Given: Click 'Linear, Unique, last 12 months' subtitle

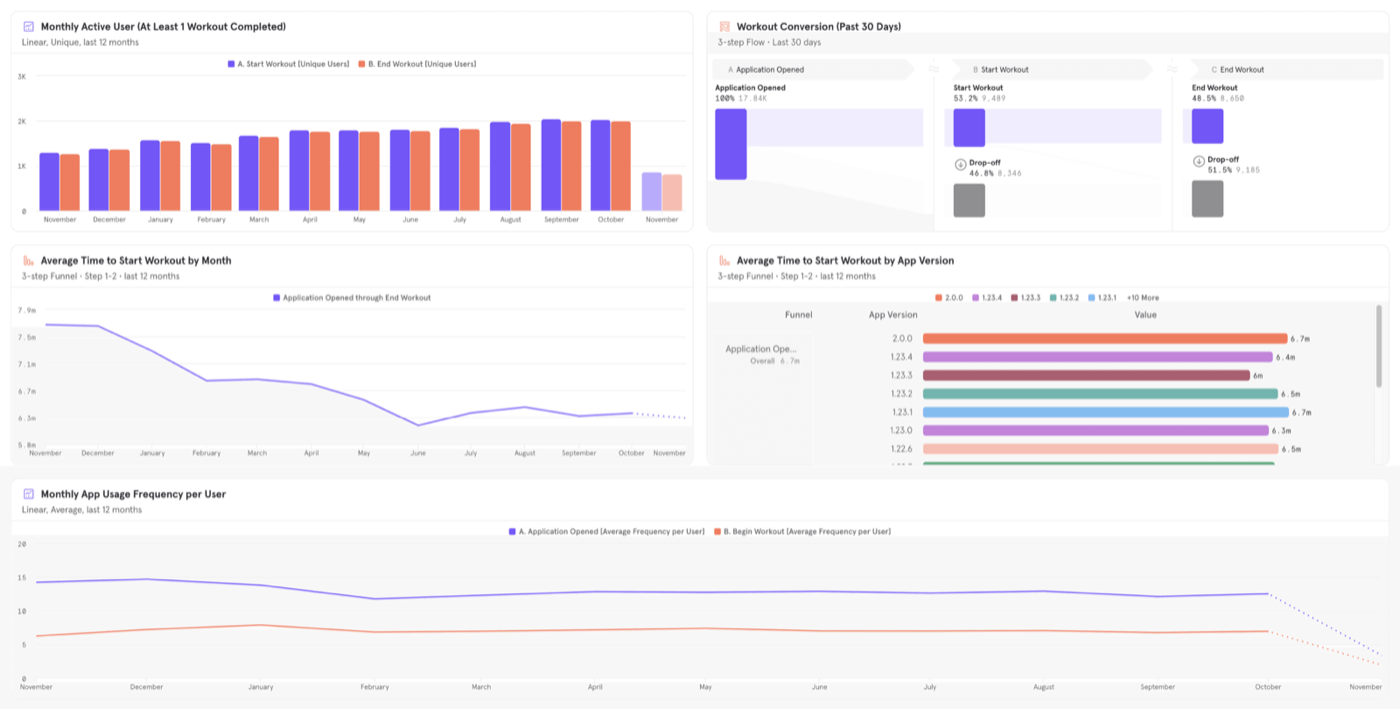Looking at the screenshot, I should pyautogui.click(x=81, y=43).
